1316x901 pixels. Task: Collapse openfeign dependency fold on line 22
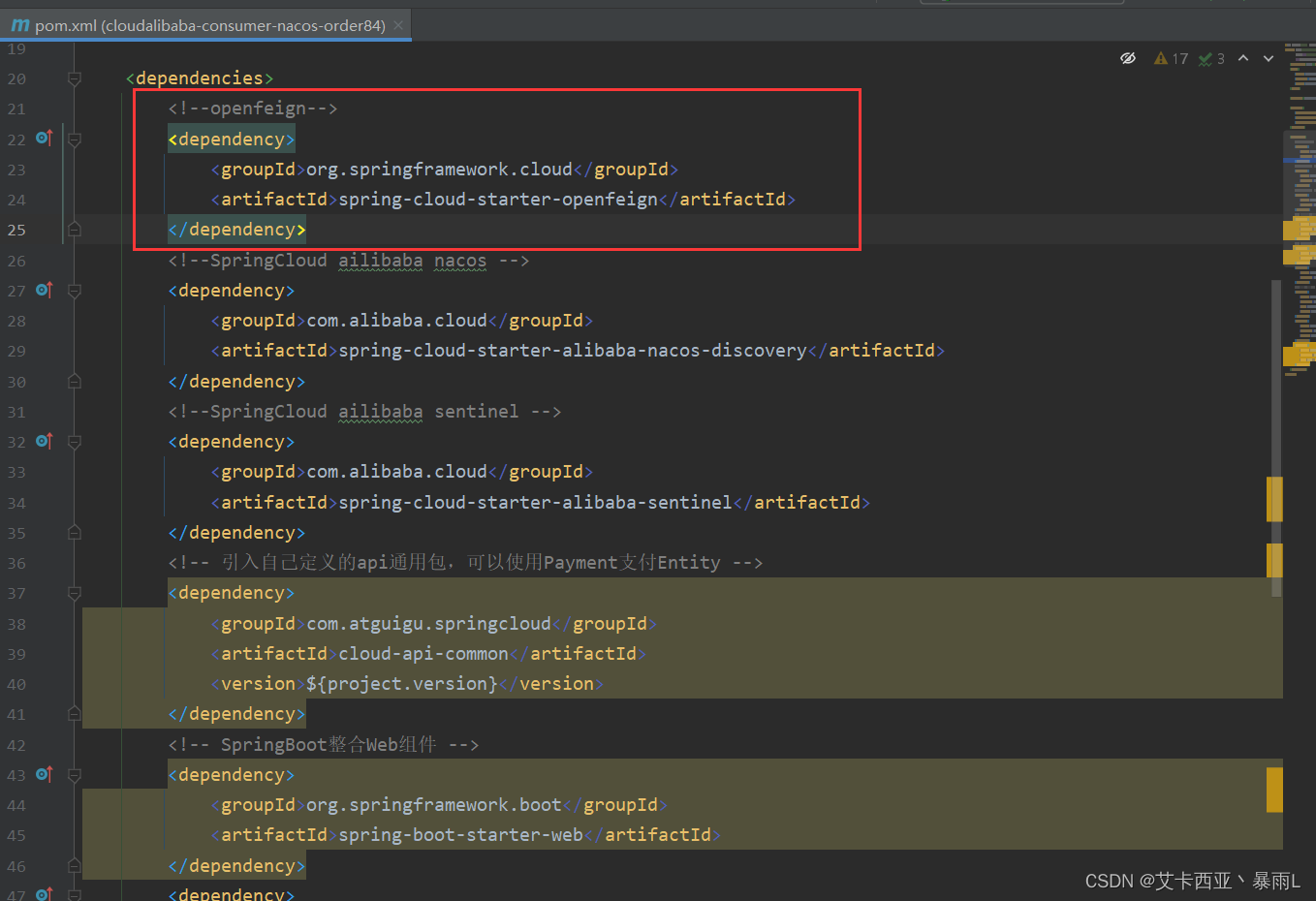[x=75, y=140]
